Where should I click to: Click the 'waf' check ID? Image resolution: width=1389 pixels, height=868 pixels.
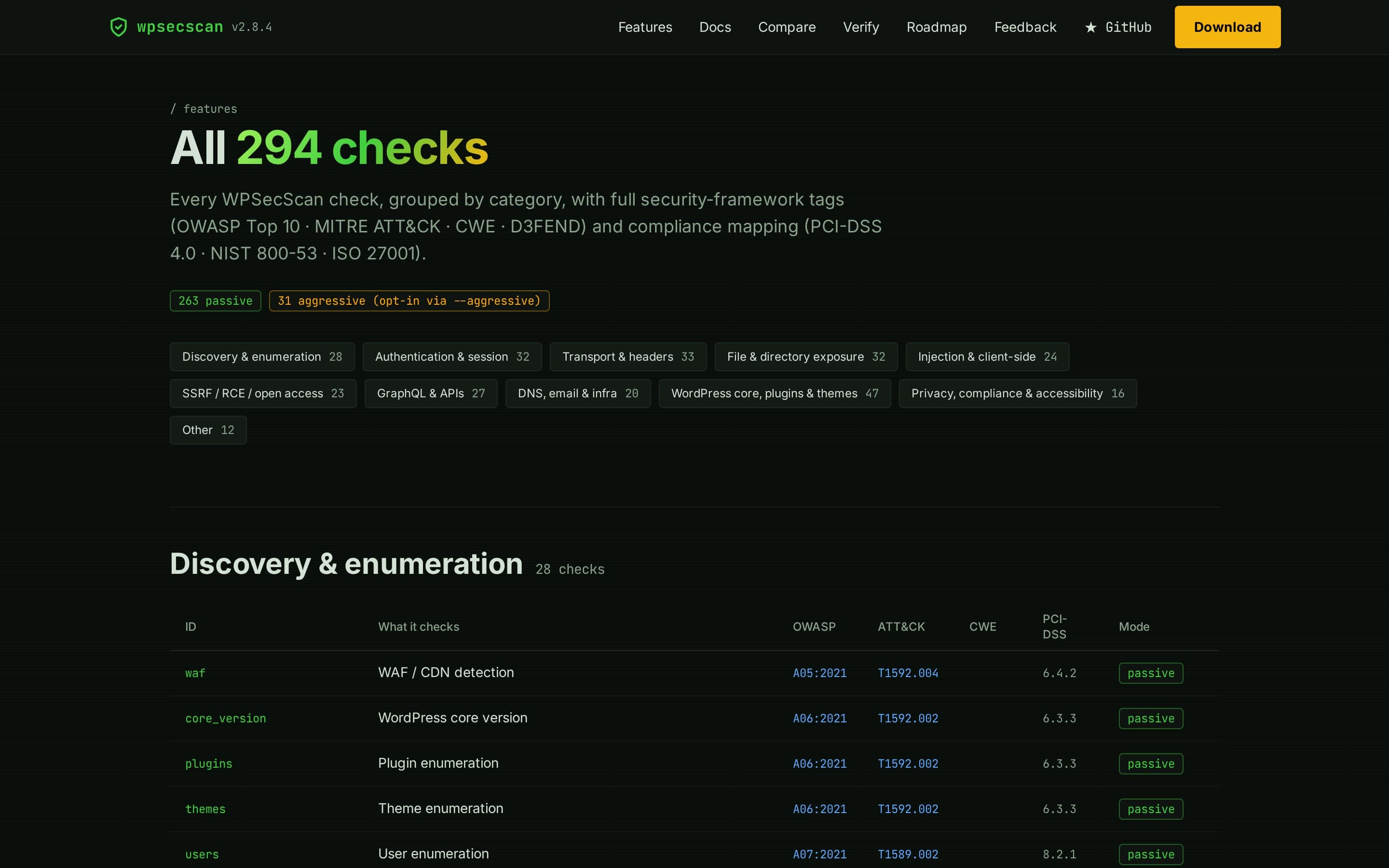point(195,673)
